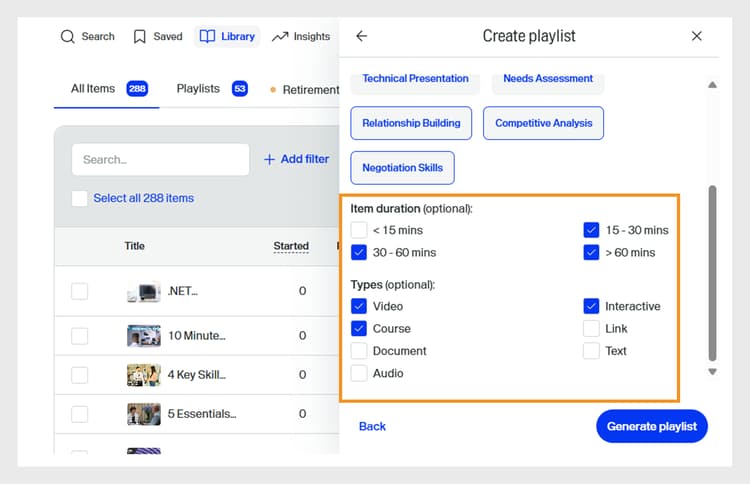This screenshot has height=484, width=750.
Task: Go back with the arrow icon
Action: 362,36
